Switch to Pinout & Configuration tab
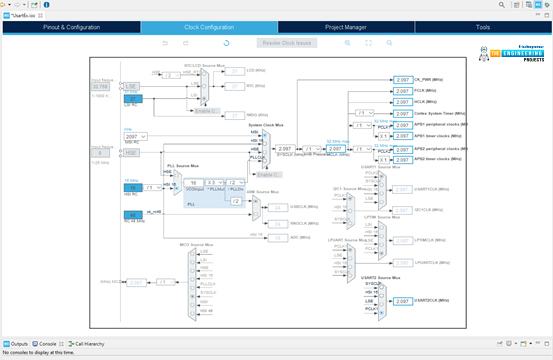 [x=72, y=27]
